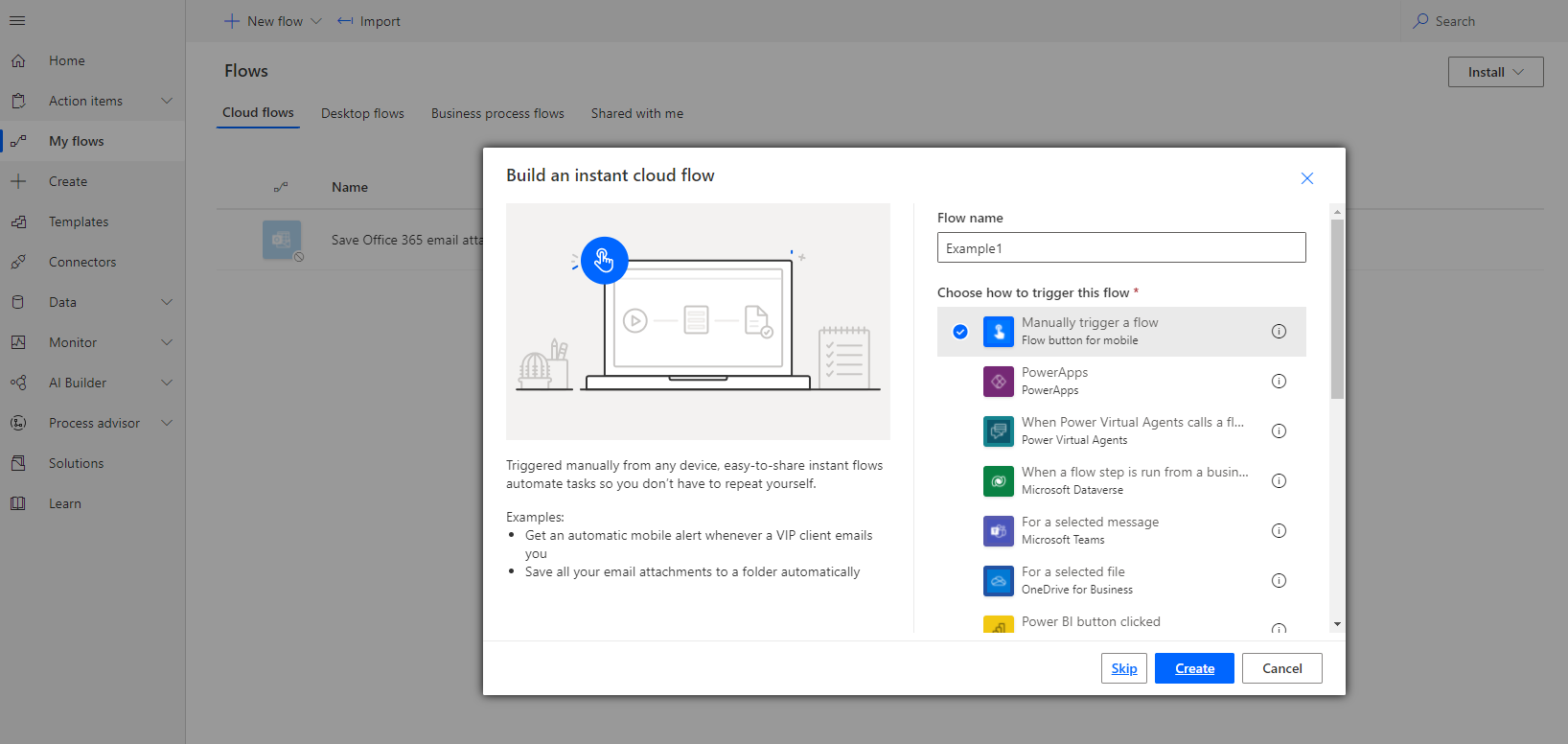Click the PowerApps trigger icon
Screen dimensions: 1568x744
(999, 382)
